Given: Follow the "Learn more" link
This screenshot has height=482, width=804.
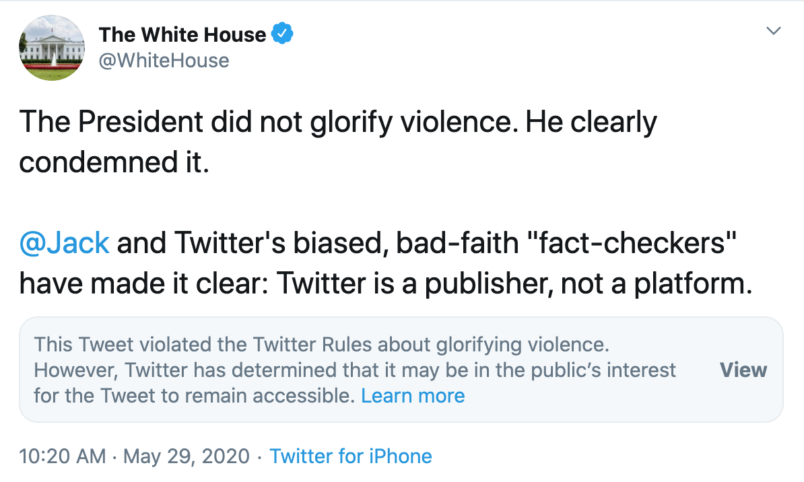Looking at the screenshot, I should 412,396.
